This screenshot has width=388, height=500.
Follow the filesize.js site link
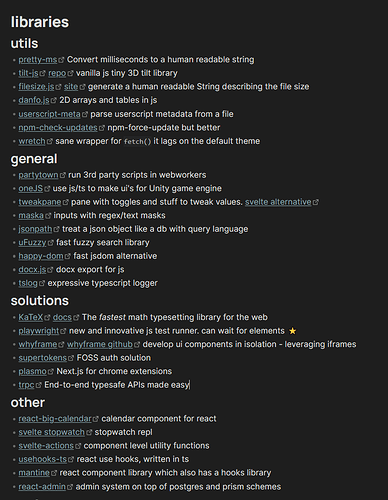click(71, 87)
